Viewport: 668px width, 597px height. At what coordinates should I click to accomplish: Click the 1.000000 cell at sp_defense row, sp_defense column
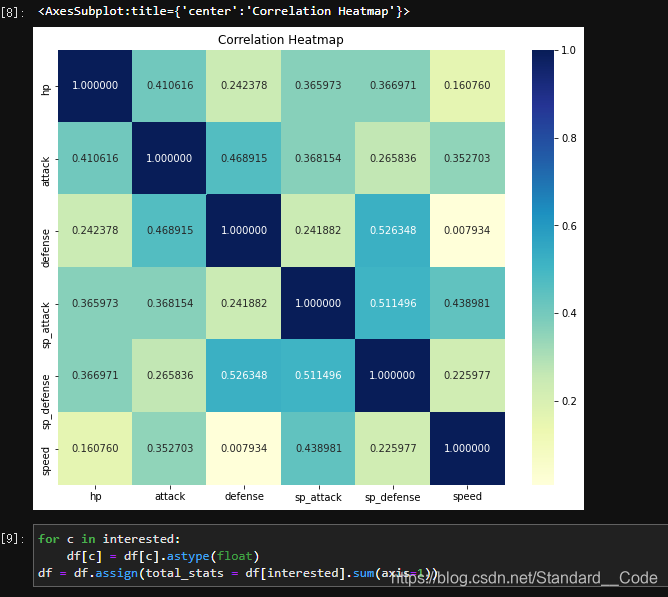click(393, 375)
